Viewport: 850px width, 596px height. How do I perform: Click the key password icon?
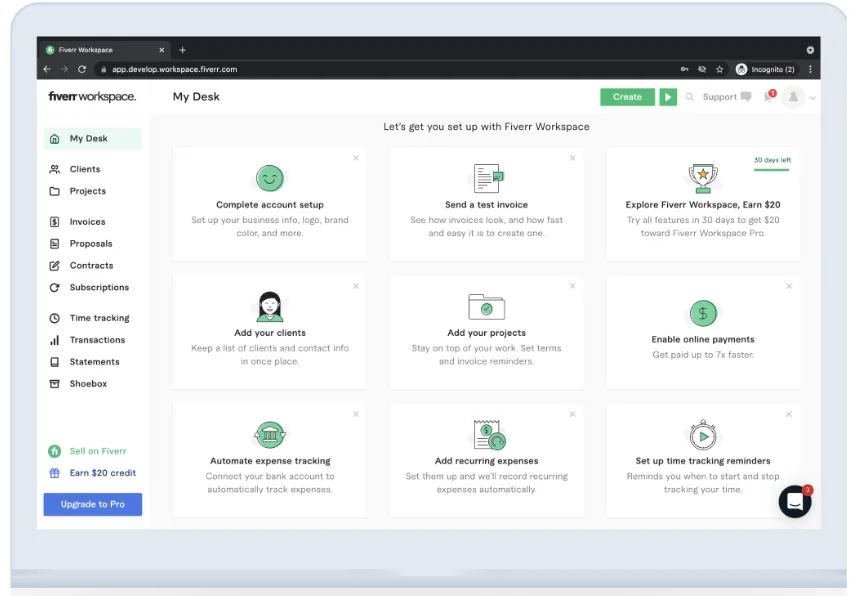(685, 69)
